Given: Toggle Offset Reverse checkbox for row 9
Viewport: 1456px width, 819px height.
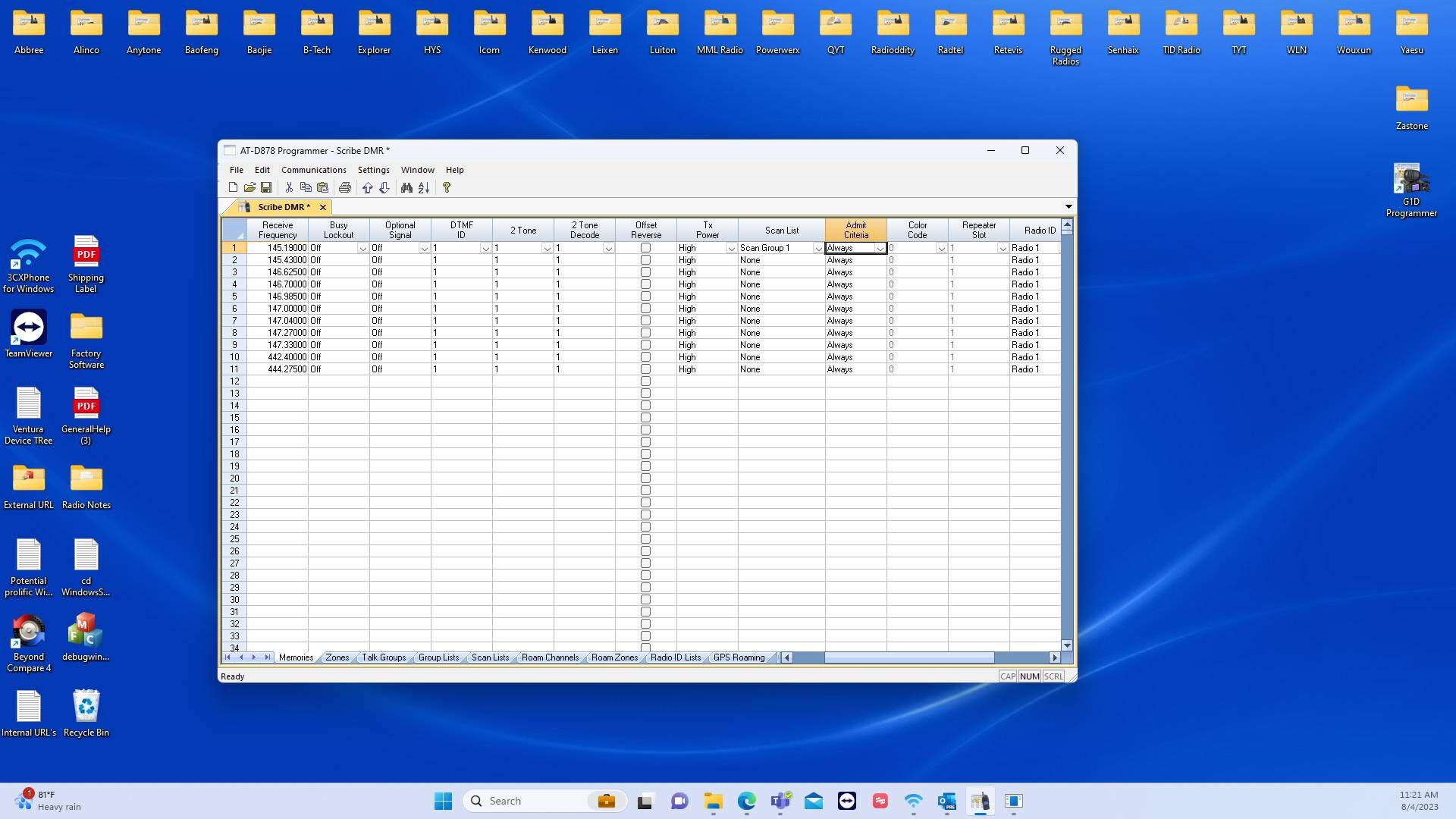Looking at the screenshot, I should (645, 345).
